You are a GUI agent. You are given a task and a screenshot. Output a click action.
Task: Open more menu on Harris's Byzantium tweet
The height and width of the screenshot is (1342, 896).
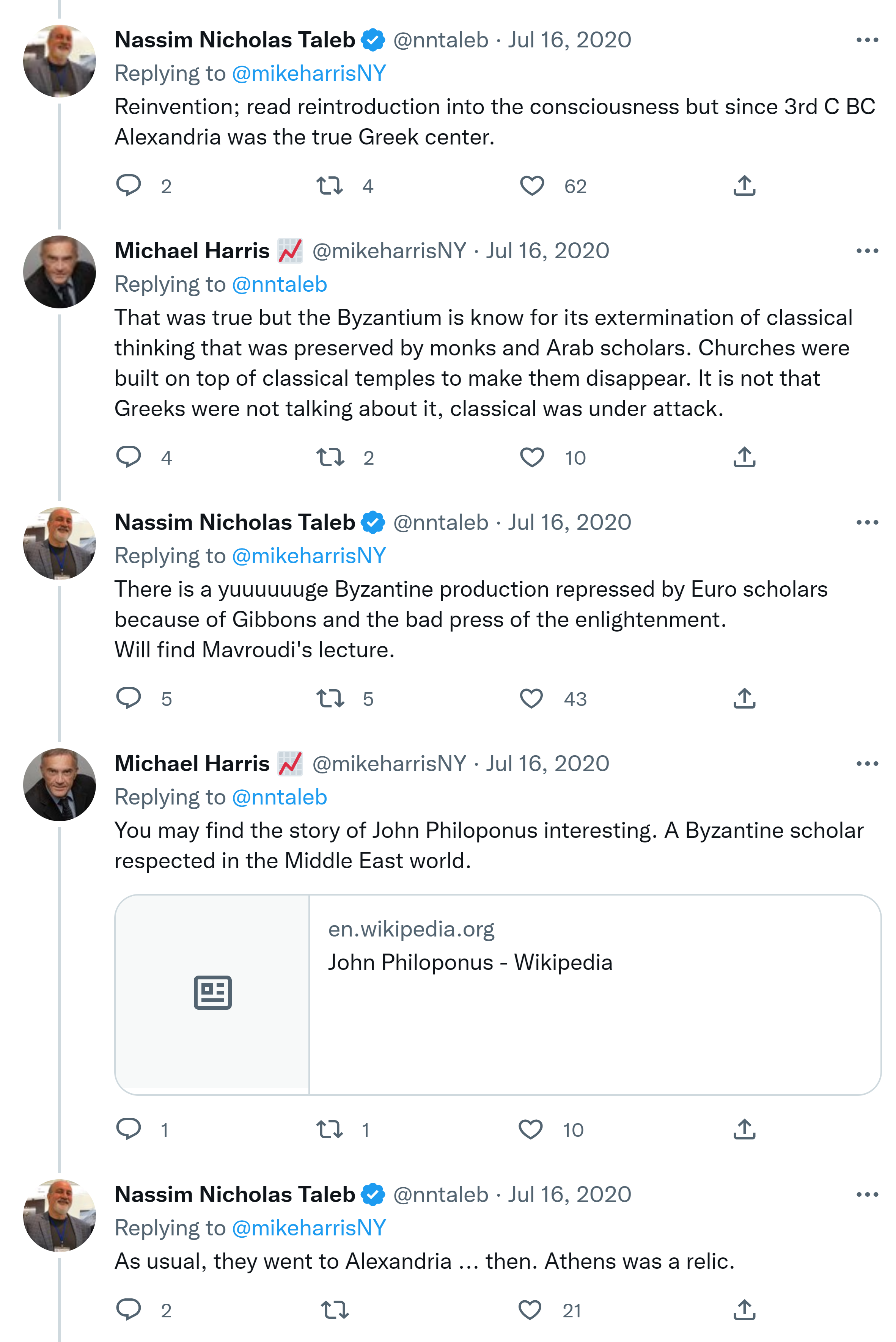[867, 251]
